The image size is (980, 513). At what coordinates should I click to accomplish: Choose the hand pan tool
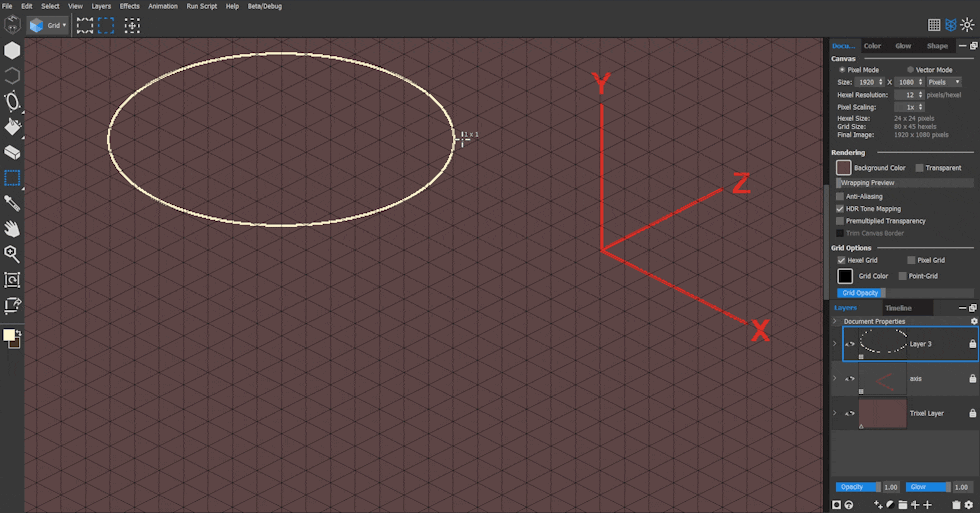pos(12,229)
